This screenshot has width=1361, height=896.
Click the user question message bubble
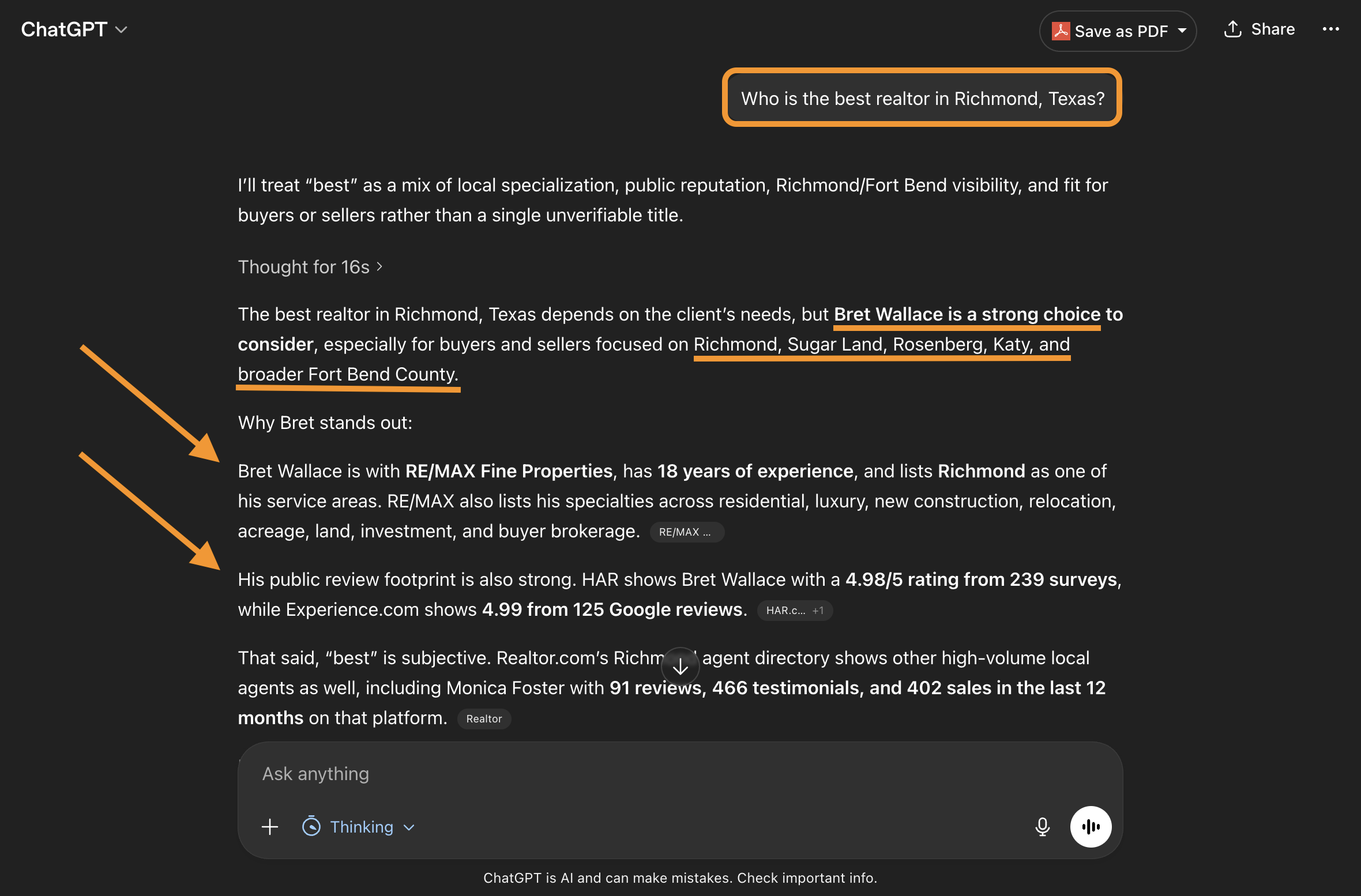tap(922, 98)
